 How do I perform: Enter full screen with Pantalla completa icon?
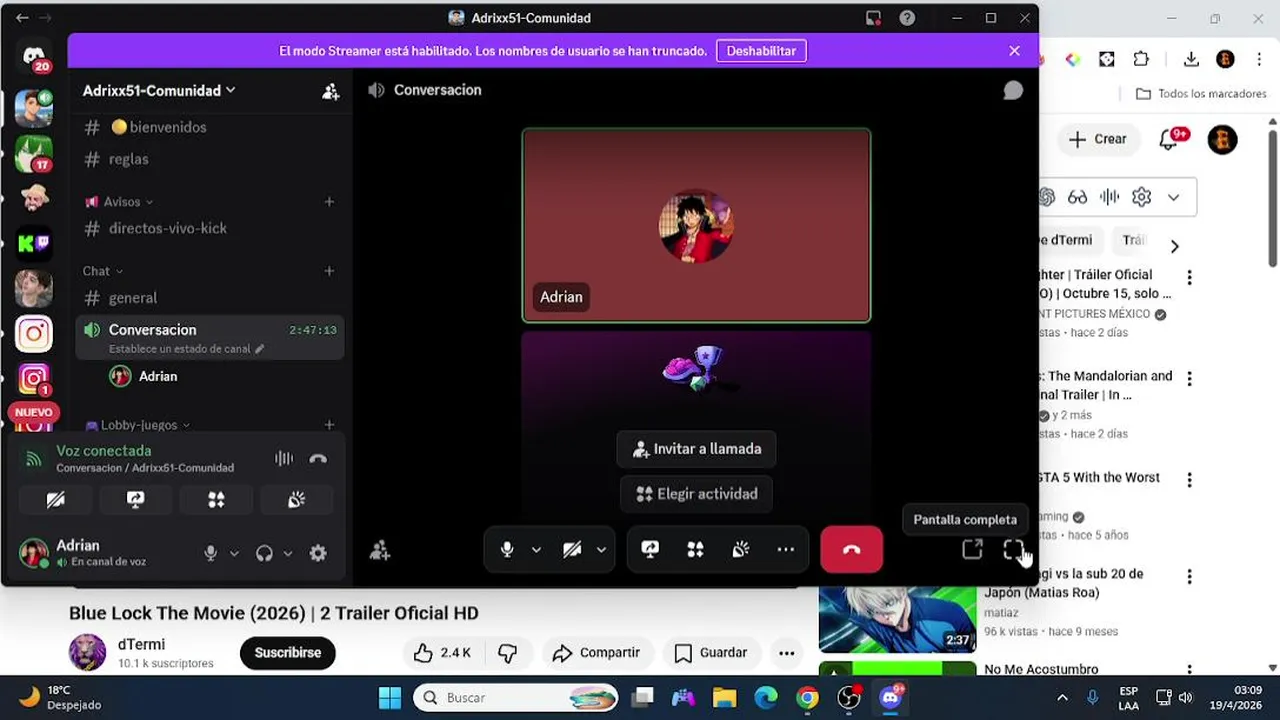[x=1013, y=549]
